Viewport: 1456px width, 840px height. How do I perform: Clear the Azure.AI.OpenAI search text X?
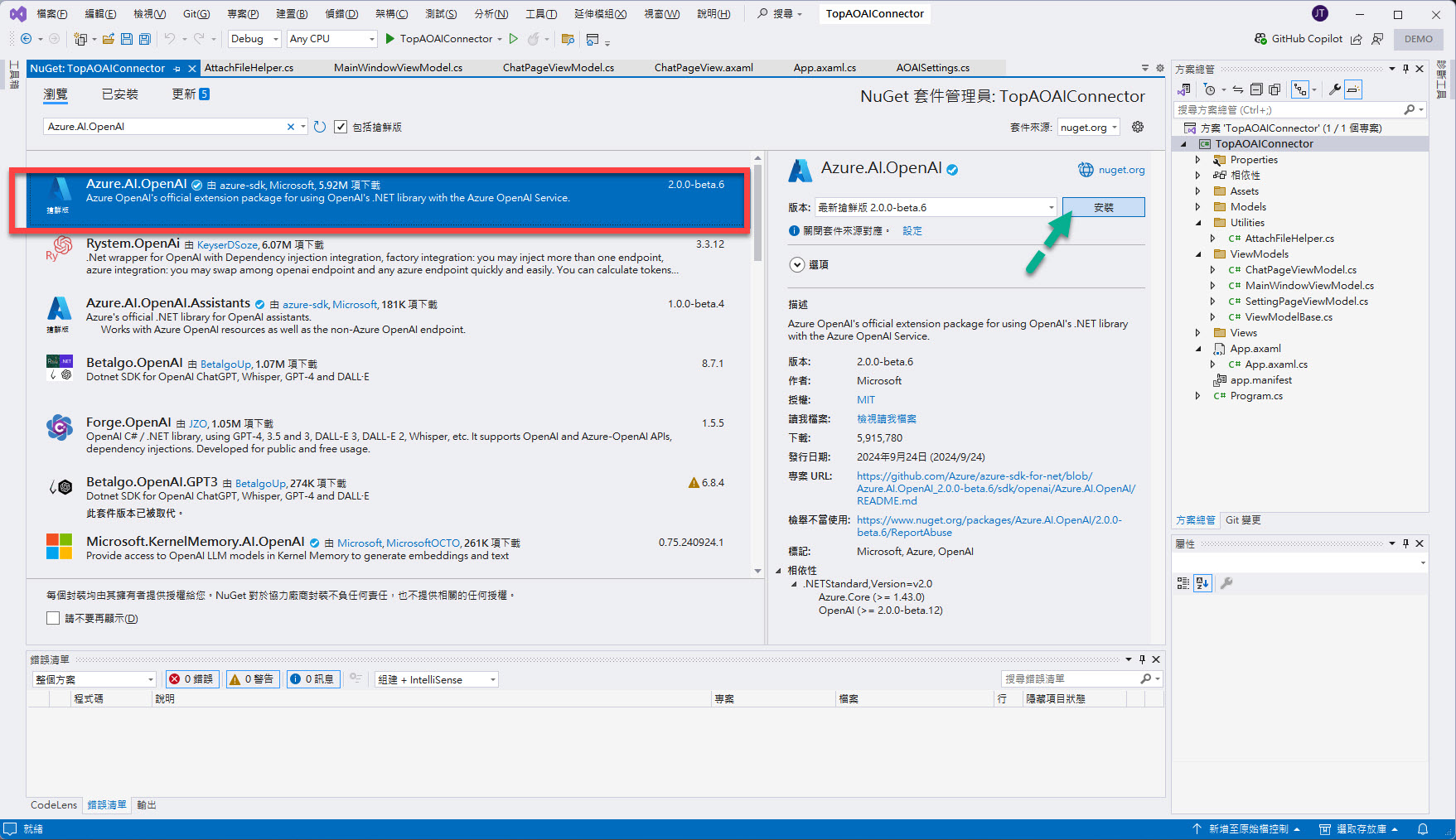(291, 127)
